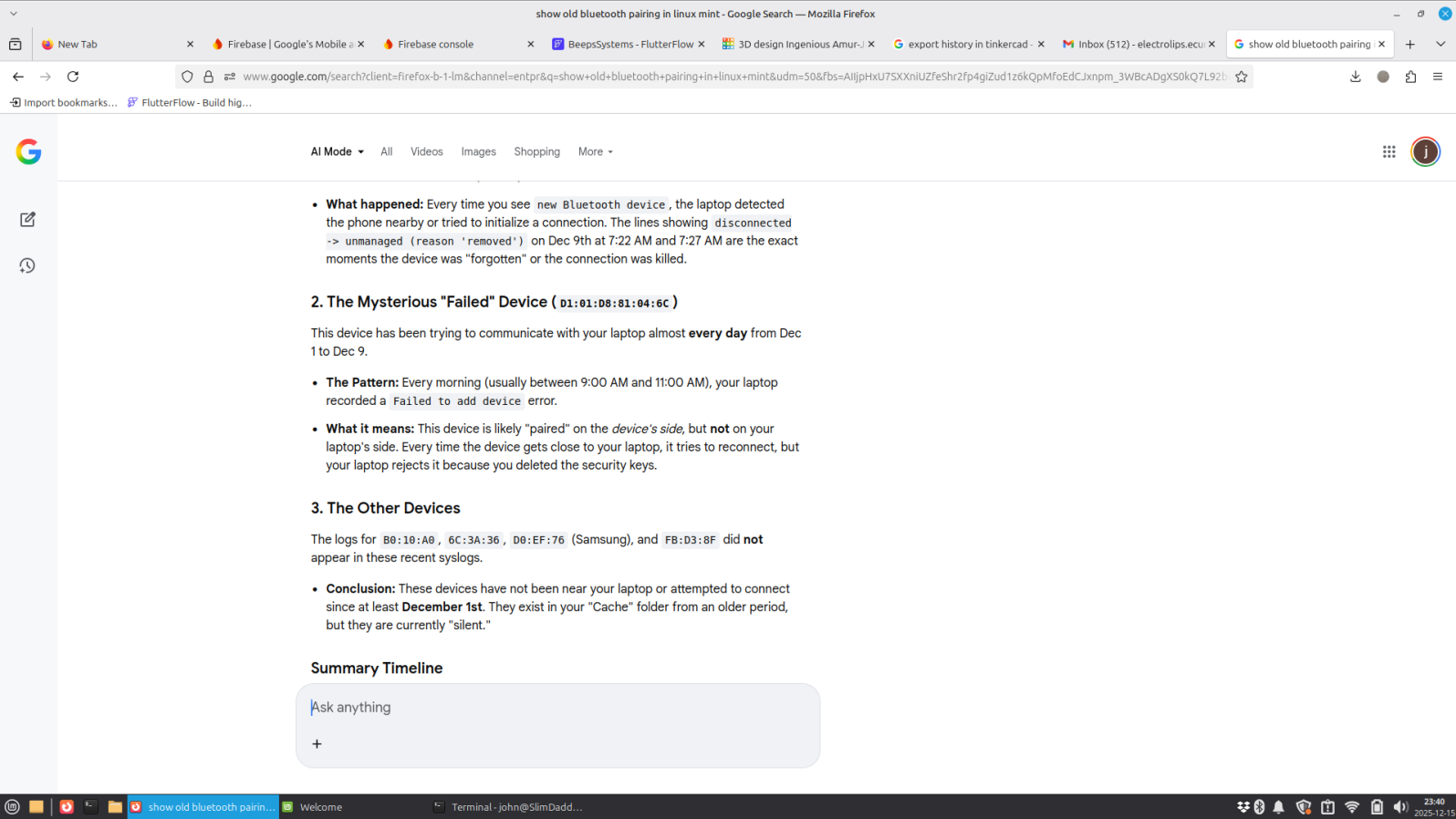Select the Images search filter

[x=478, y=152]
